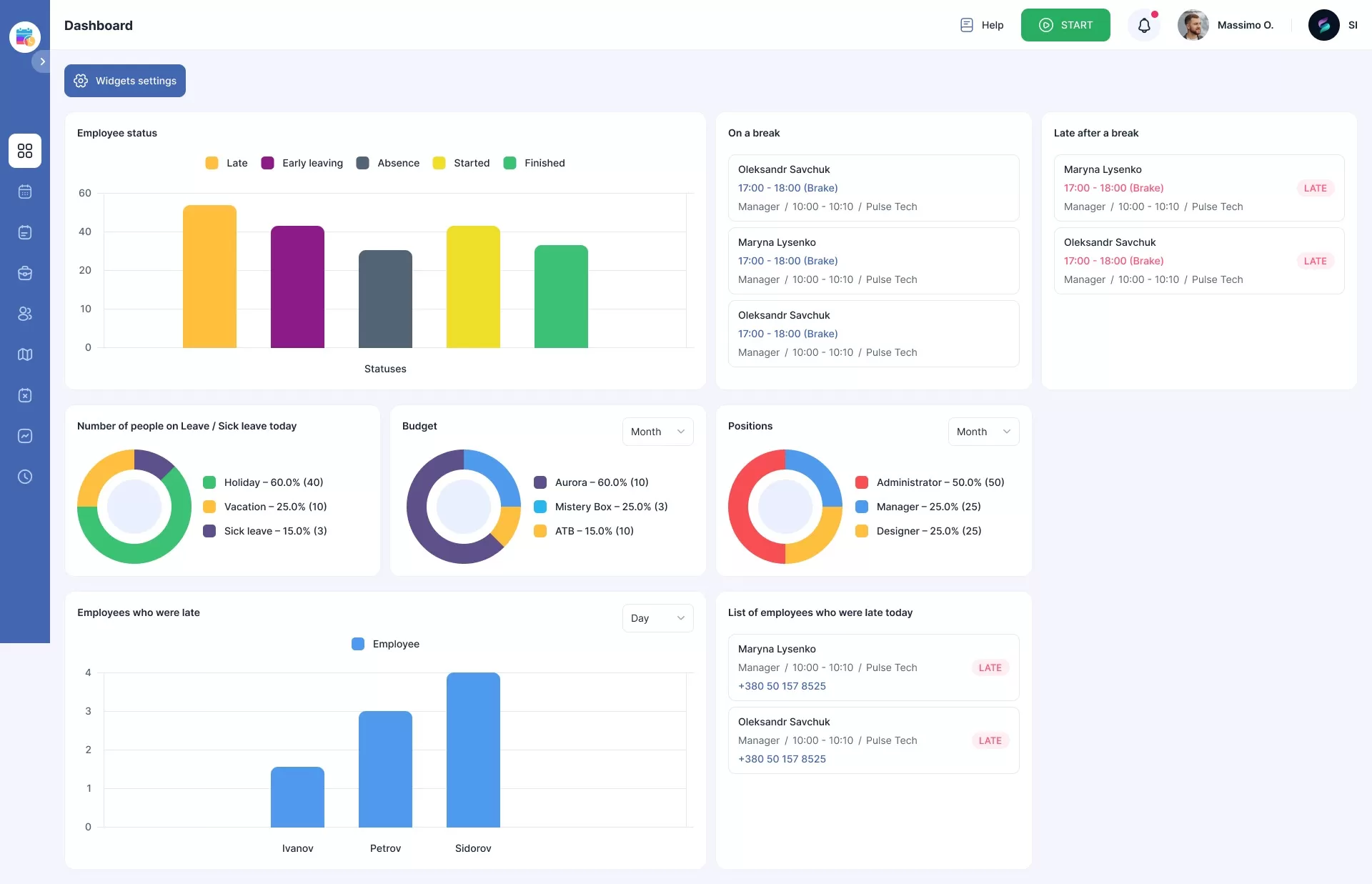1372x884 pixels.
Task: Toggle the Employee legend in late chart
Action: pyautogui.click(x=385, y=644)
